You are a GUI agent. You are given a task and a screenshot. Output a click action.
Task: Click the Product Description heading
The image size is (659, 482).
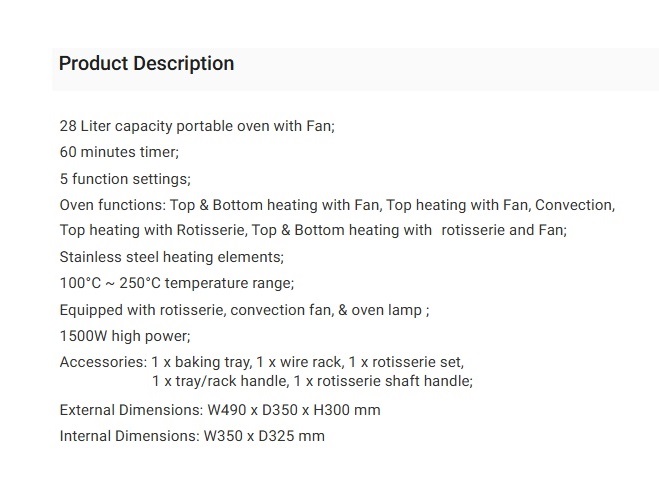coord(146,64)
